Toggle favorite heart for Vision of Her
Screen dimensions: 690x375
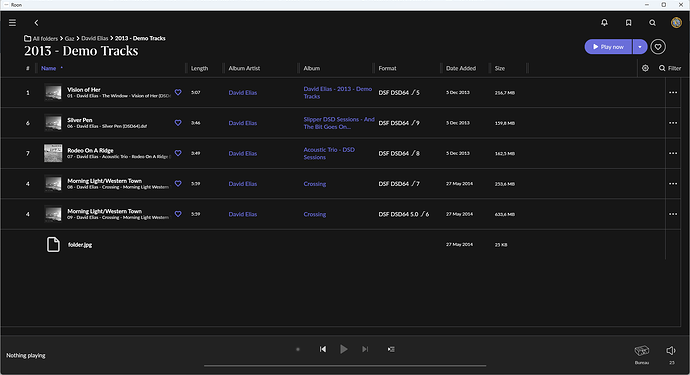[x=178, y=92]
